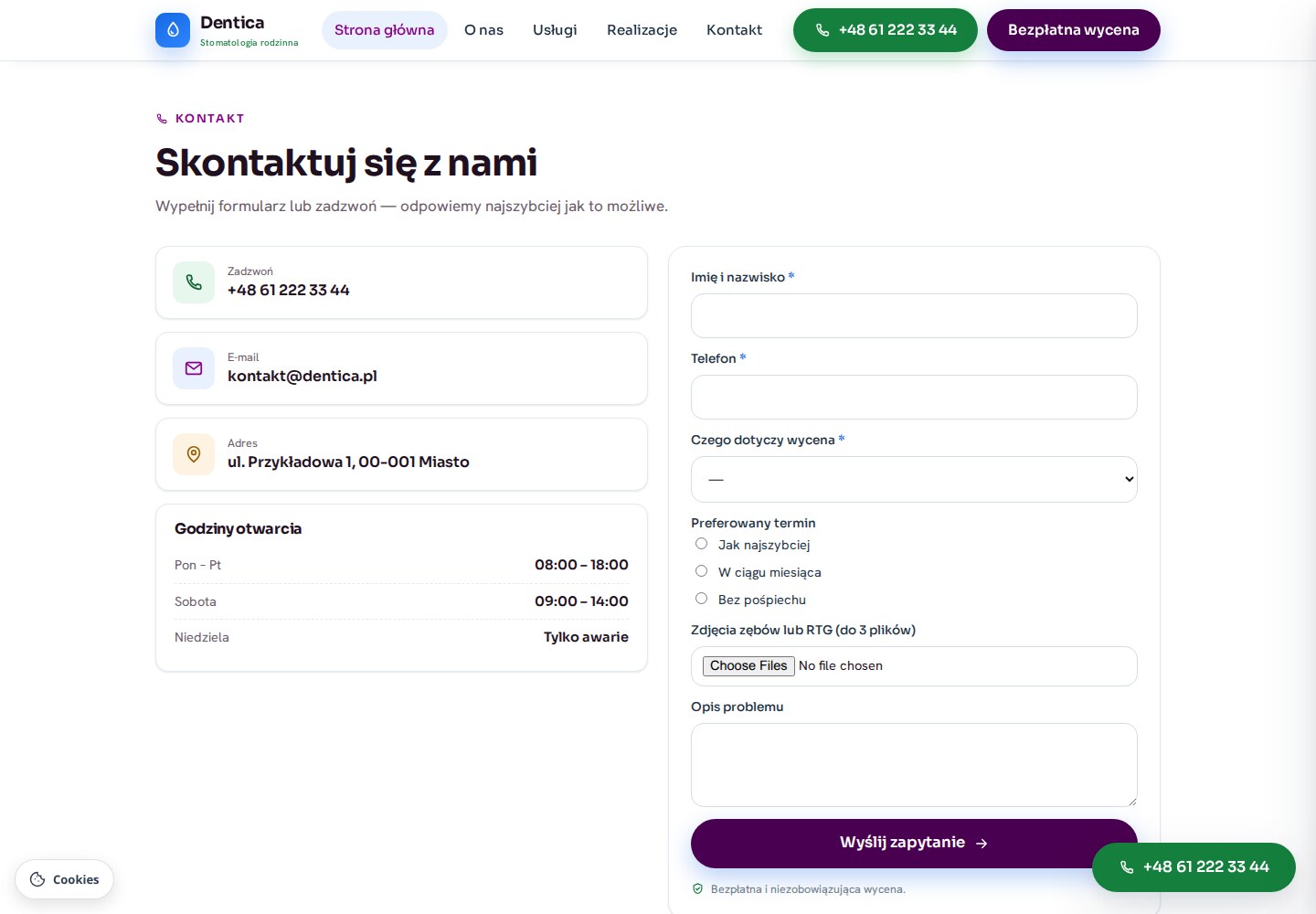Click the 'Godziny otwarcia' heading

pyautogui.click(x=238, y=528)
